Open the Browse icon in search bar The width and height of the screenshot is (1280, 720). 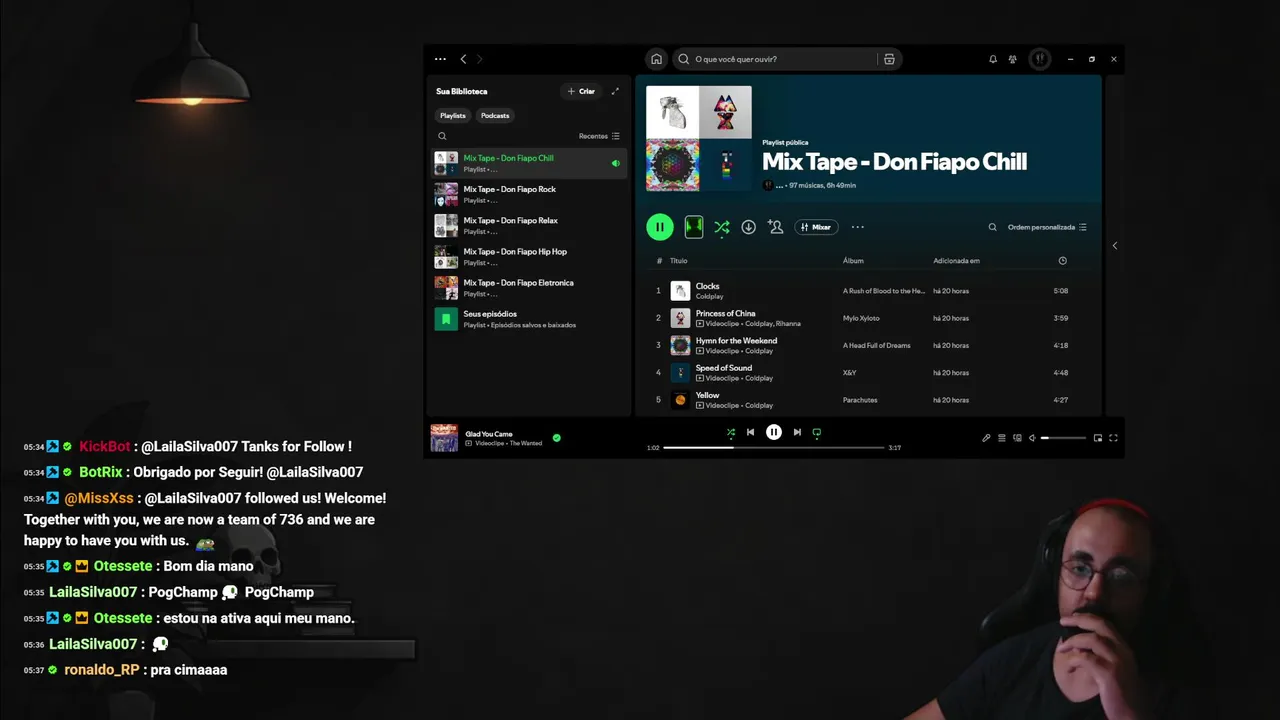point(889,59)
